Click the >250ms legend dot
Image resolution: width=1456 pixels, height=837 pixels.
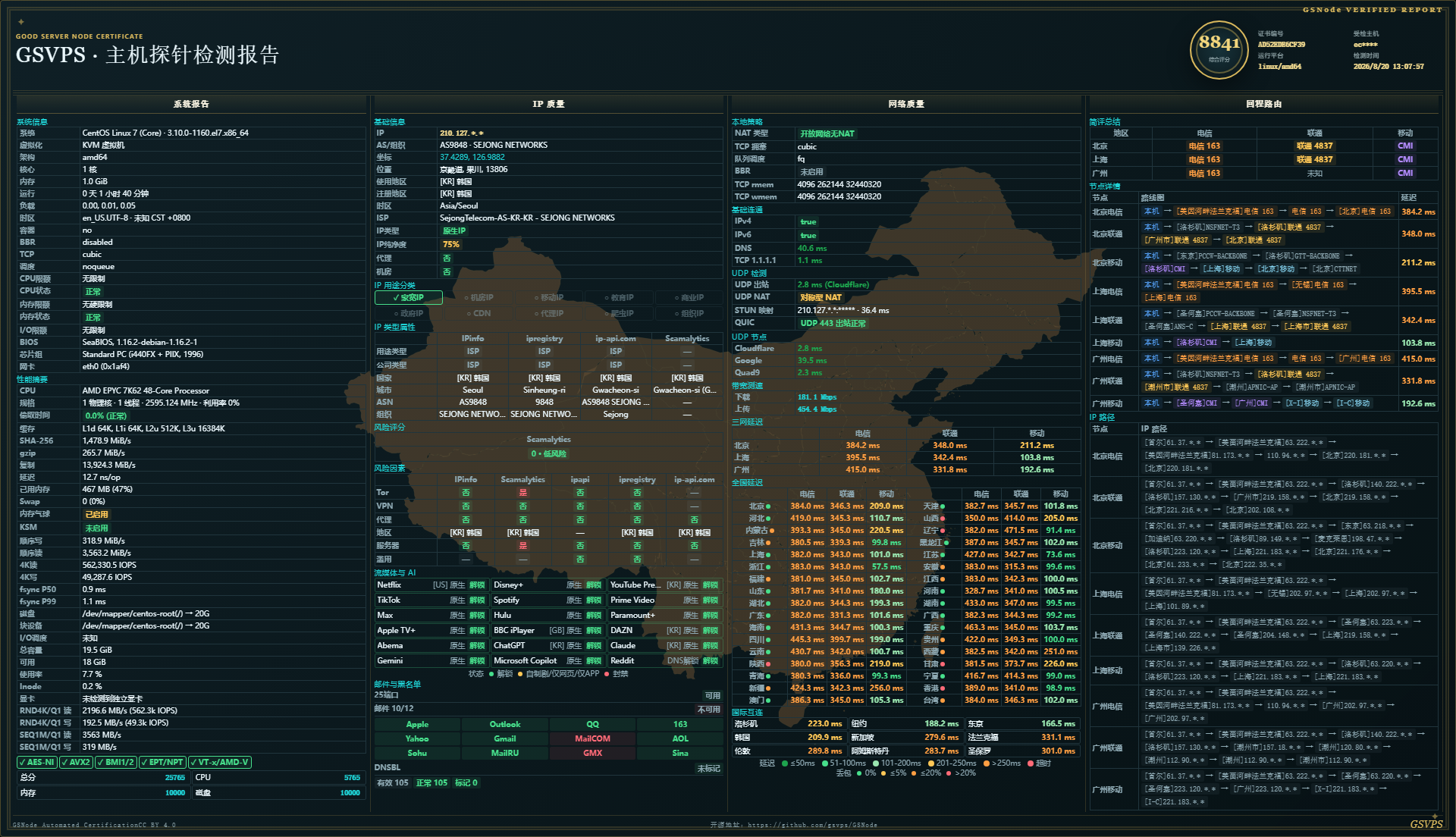point(986,763)
